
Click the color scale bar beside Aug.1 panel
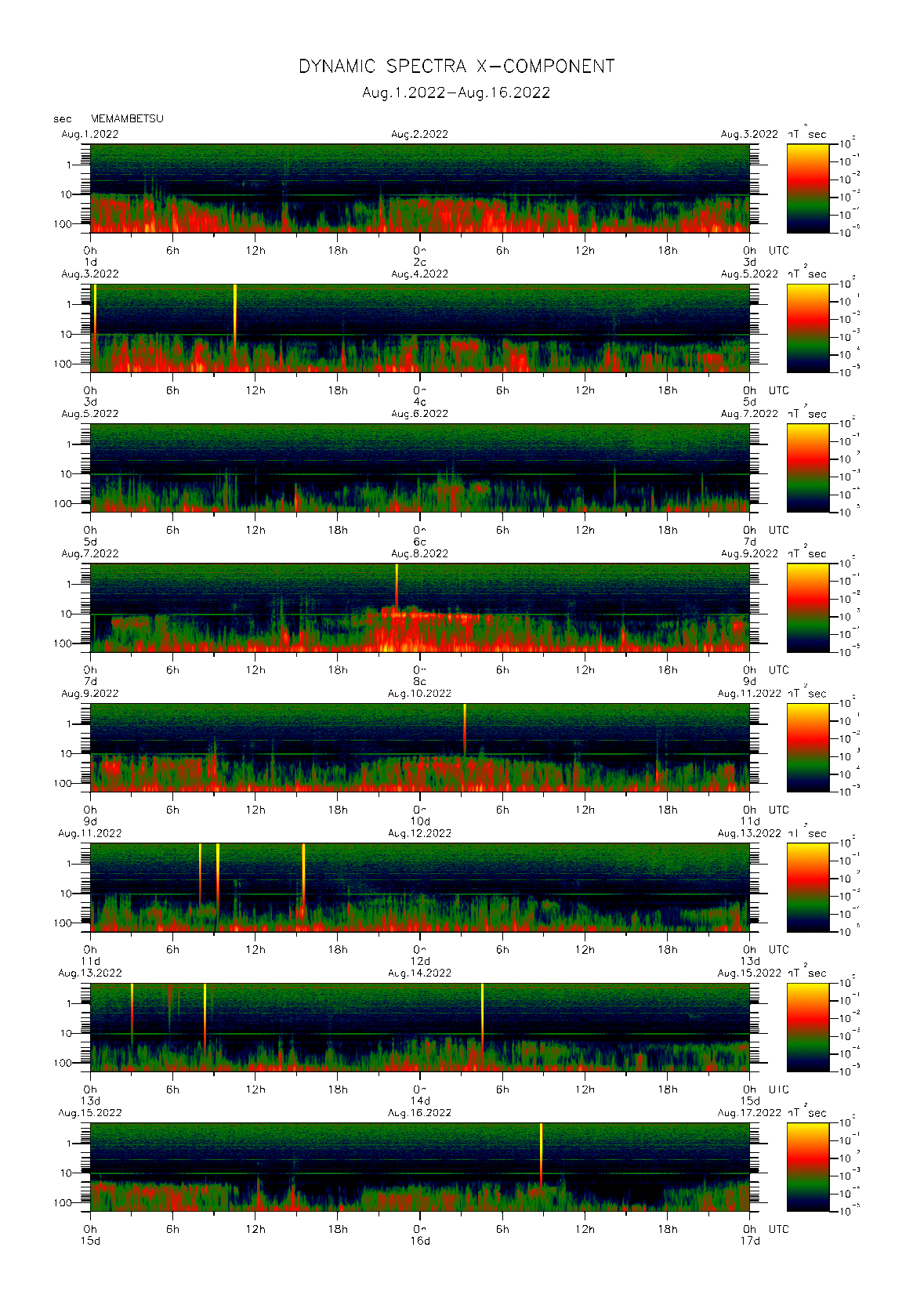pyautogui.click(x=808, y=188)
